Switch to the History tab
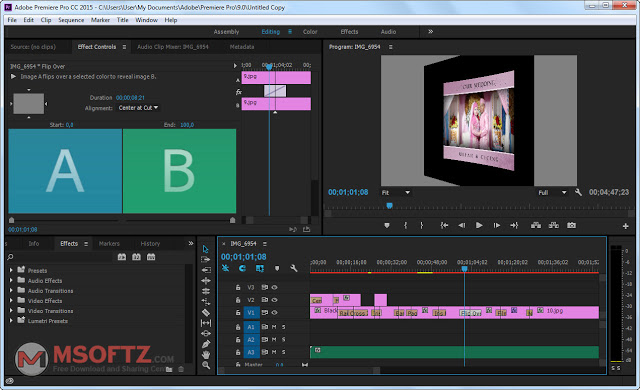The height and width of the screenshot is (390, 640). (150, 244)
